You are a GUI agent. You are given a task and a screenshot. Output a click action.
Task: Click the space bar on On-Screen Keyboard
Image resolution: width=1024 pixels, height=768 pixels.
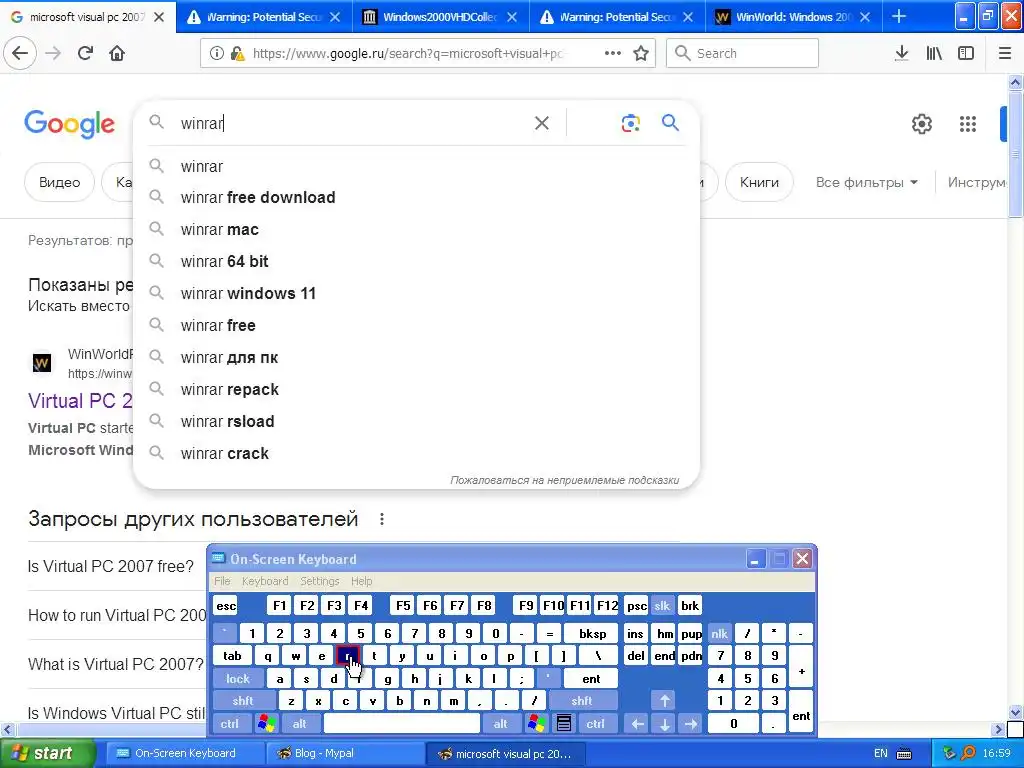[402, 724]
